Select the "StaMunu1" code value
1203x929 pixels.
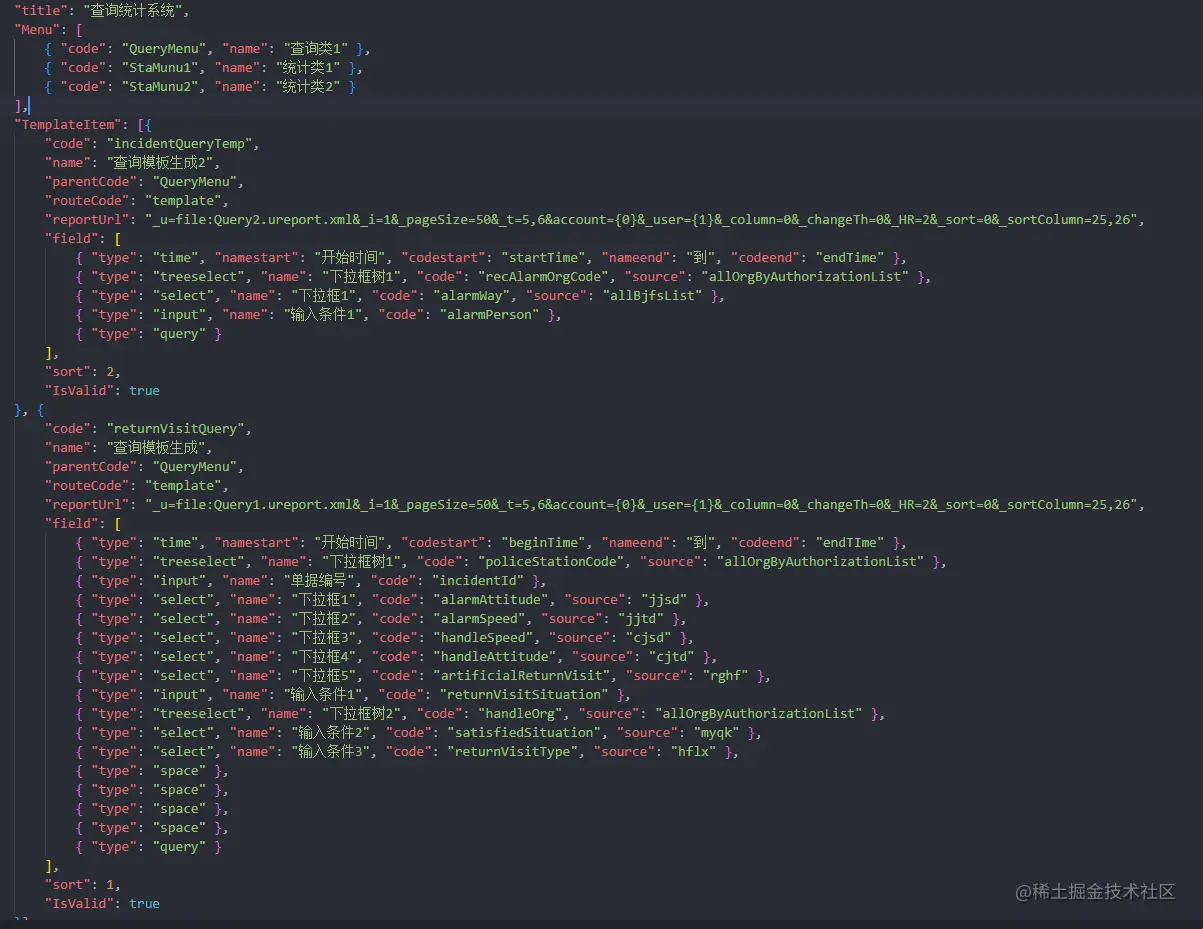[x=160, y=68]
